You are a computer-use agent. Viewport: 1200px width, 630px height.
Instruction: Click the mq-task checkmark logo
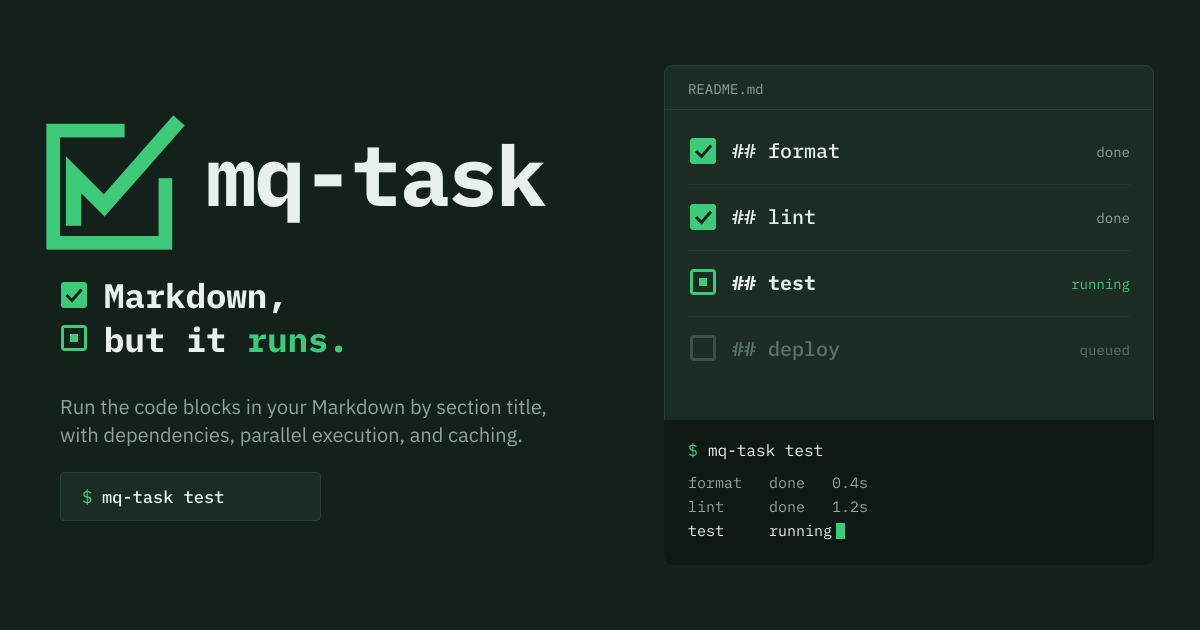coord(115,182)
